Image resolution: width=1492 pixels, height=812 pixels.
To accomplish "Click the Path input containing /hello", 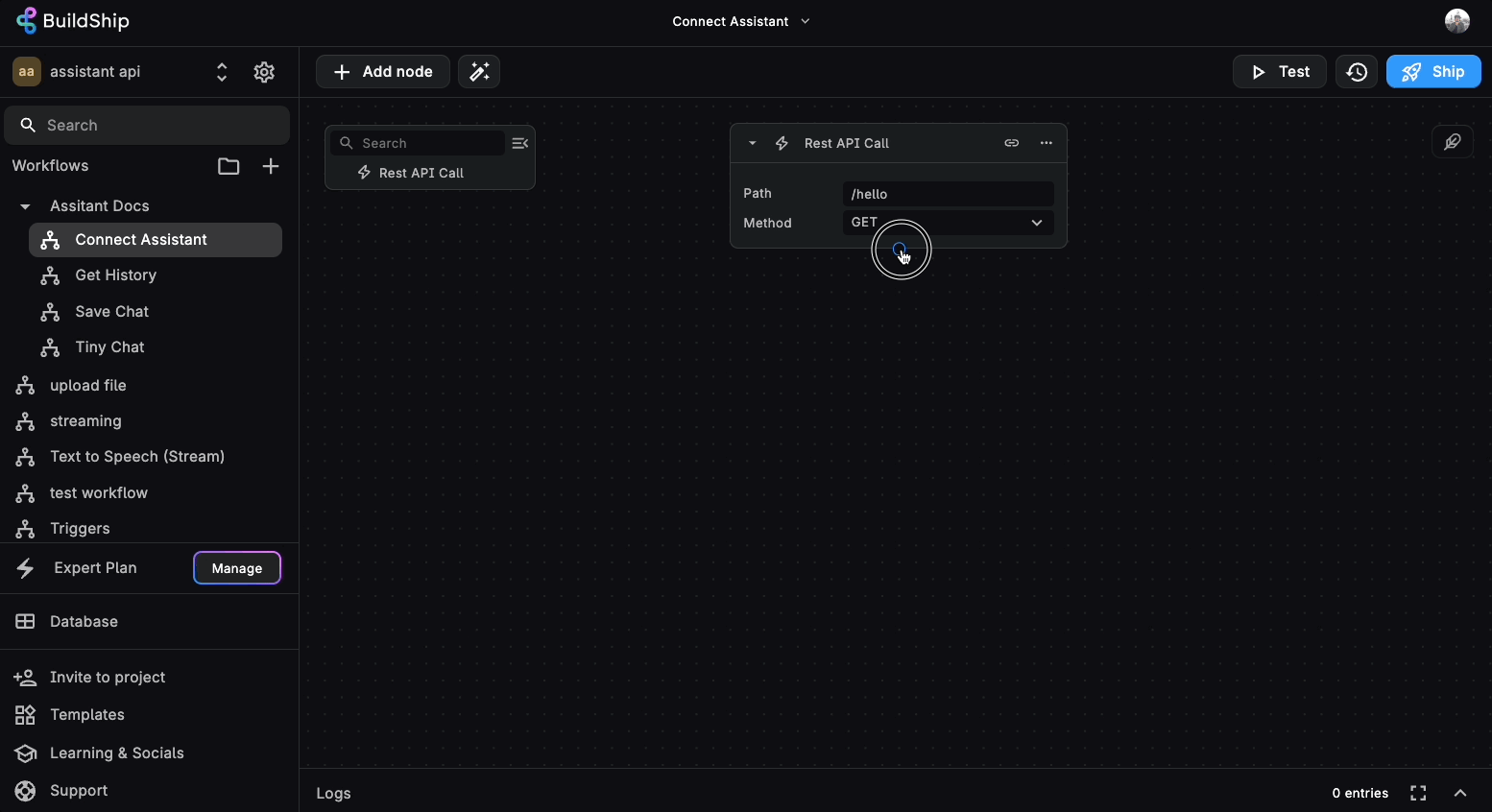I will [x=948, y=193].
